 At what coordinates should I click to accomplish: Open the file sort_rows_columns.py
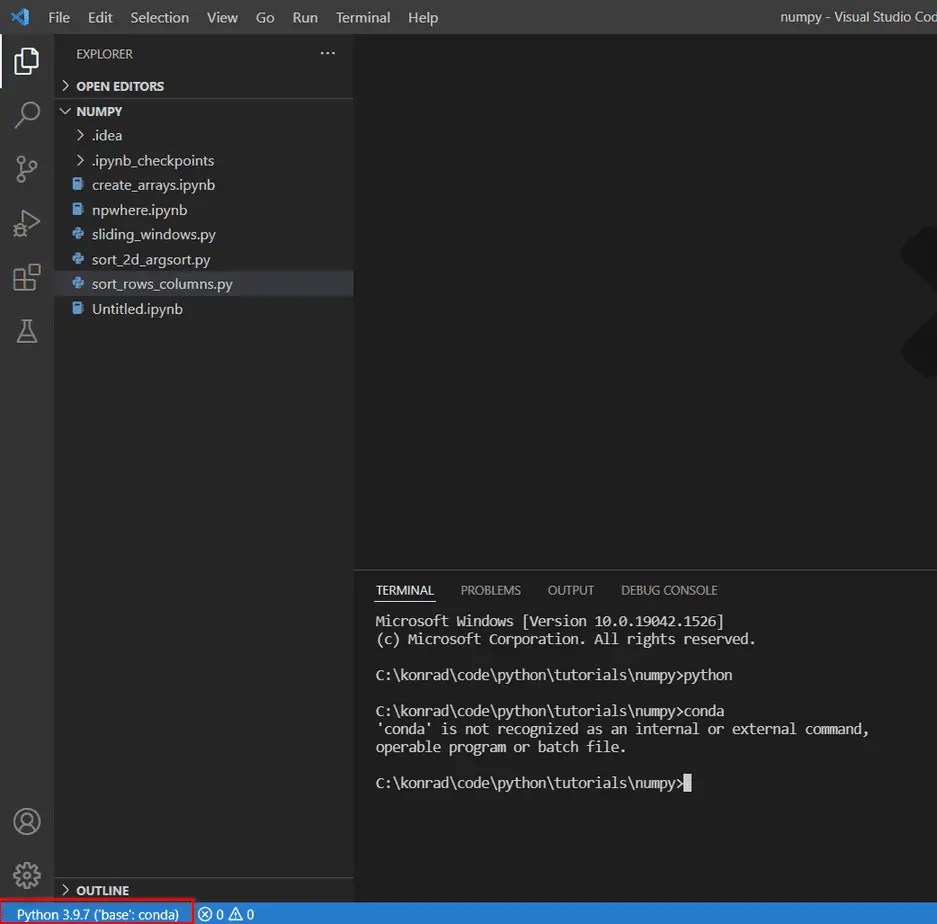pos(161,283)
